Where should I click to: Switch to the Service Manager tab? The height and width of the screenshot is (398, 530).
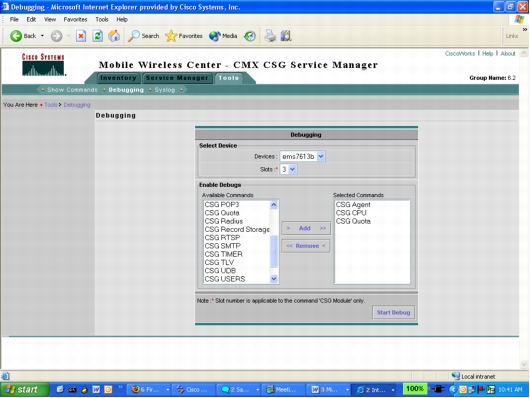point(177,78)
